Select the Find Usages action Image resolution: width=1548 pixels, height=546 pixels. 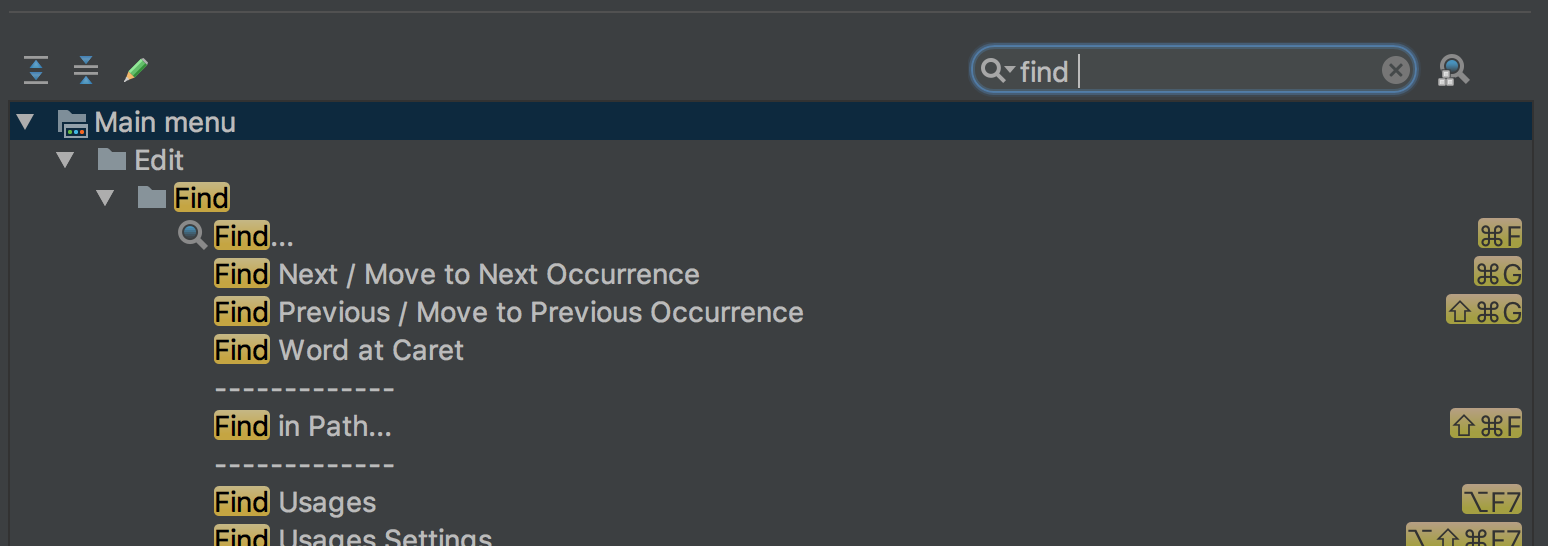[x=296, y=502]
